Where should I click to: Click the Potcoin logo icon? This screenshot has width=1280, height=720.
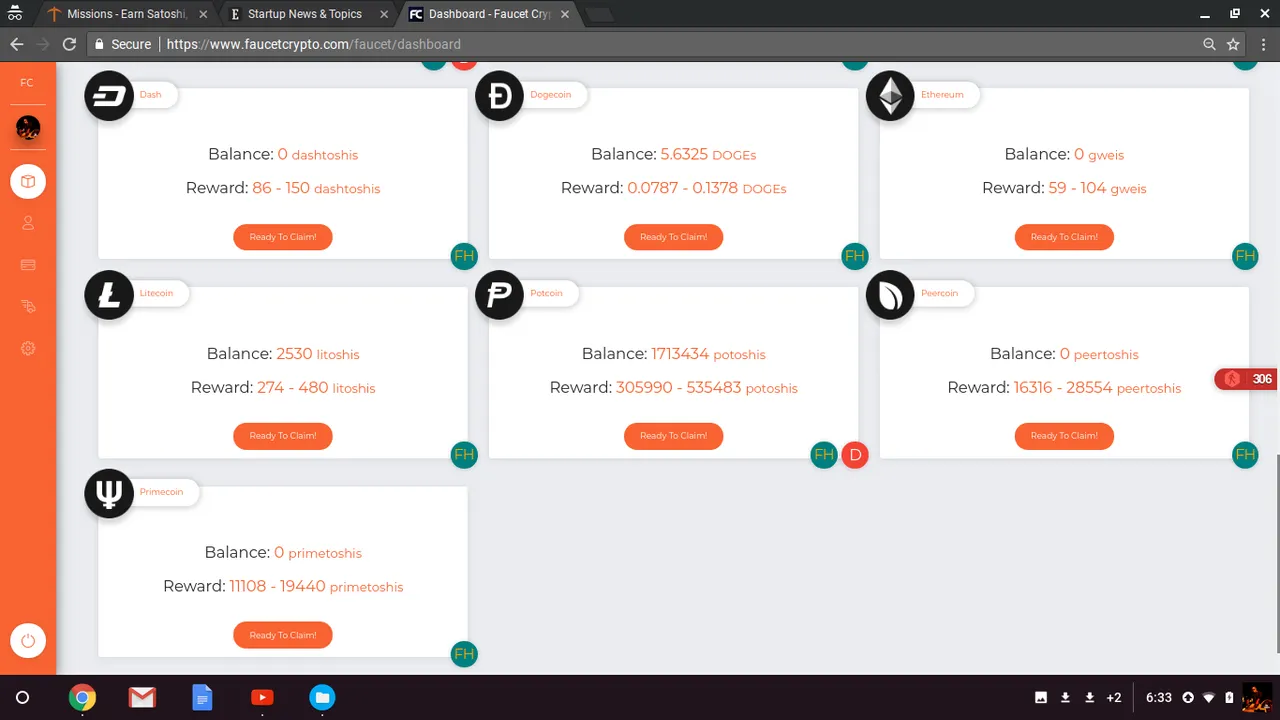499,295
